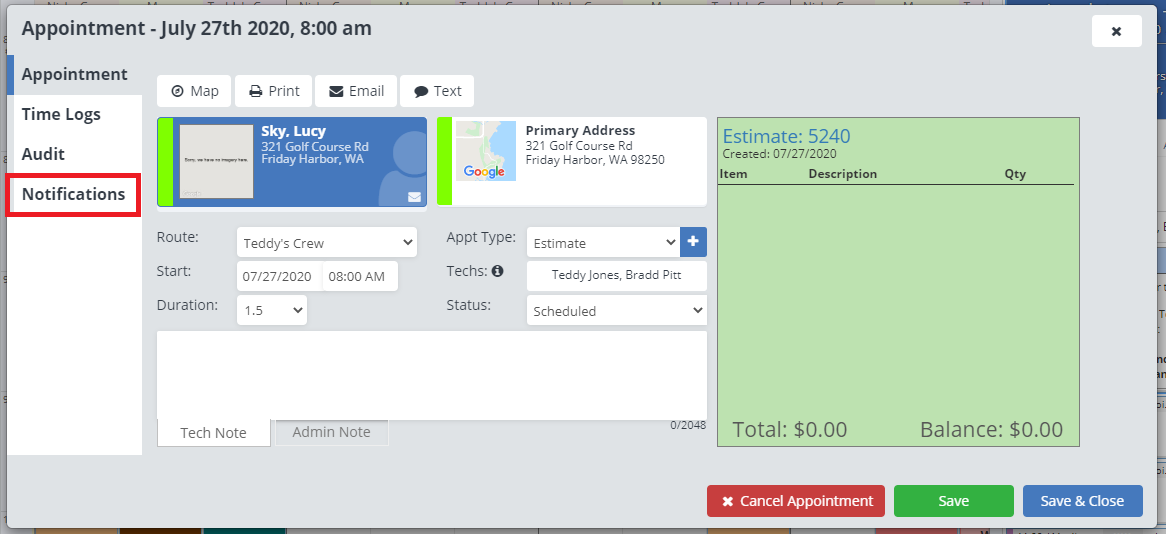The width and height of the screenshot is (1166, 534).
Task: Click the Techs field Teddy Jones, Bradd Pitt
Action: (x=616, y=275)
